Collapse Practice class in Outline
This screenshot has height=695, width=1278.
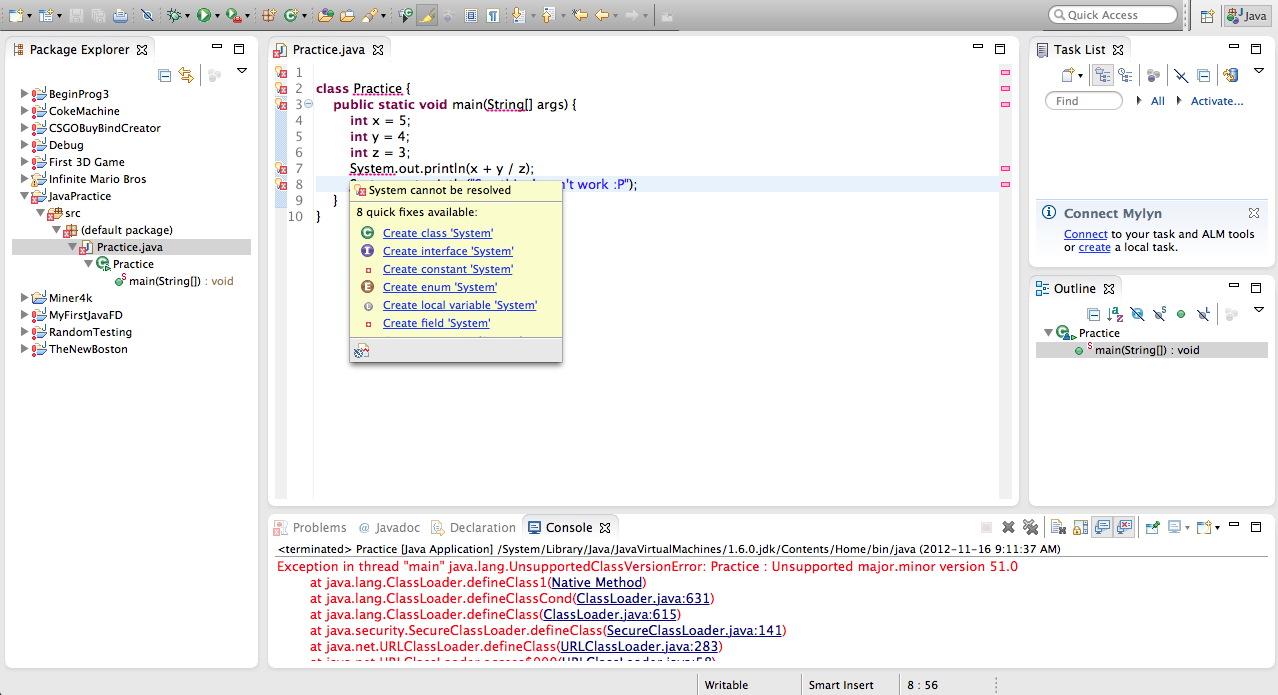(x=1048, y=333)
